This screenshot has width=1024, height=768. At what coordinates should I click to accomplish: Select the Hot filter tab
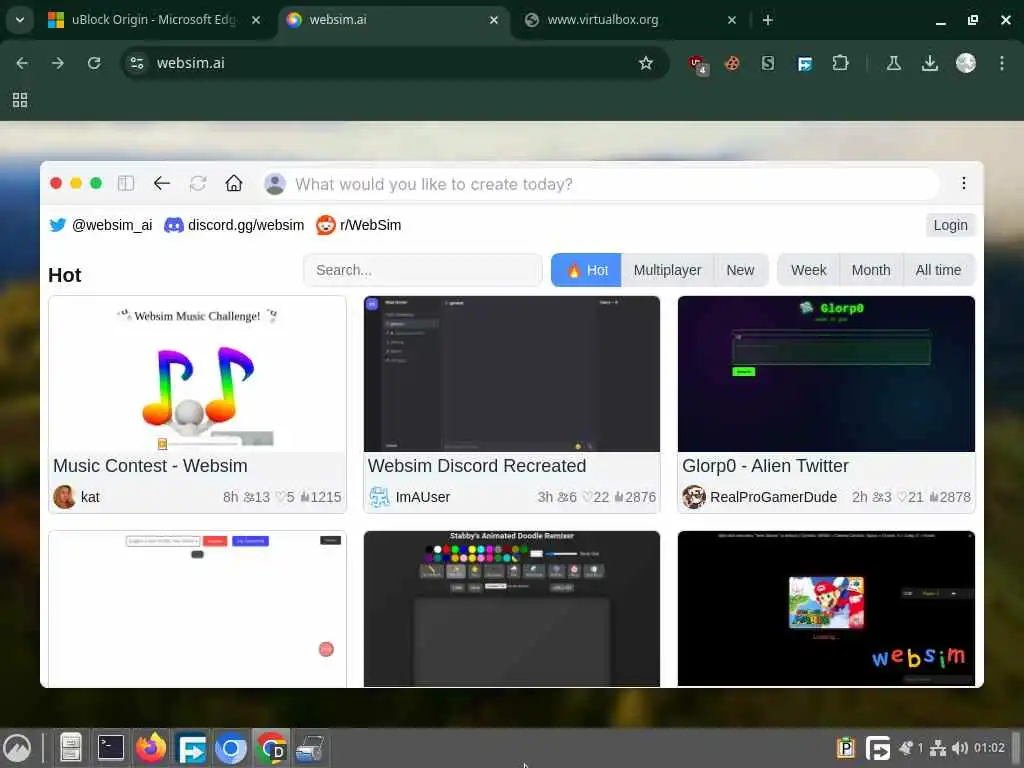pyautogui.click(x=586, y=270)
